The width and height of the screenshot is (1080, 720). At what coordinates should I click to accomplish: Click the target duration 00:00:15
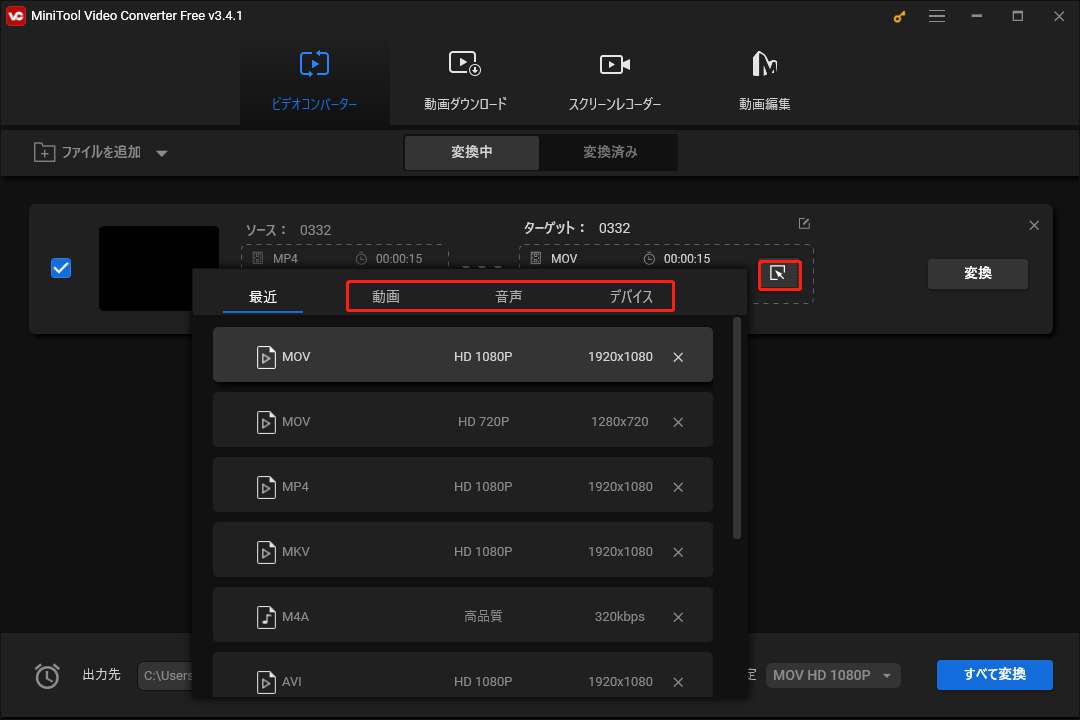click(x=687, y=258)
